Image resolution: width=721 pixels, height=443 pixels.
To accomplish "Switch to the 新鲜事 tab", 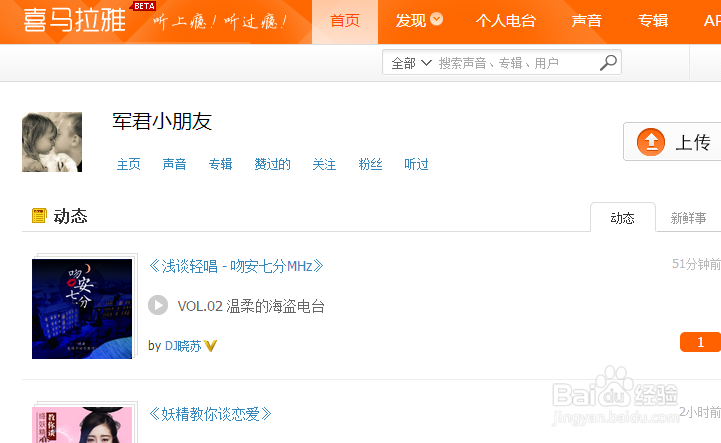I will [688, 218].
